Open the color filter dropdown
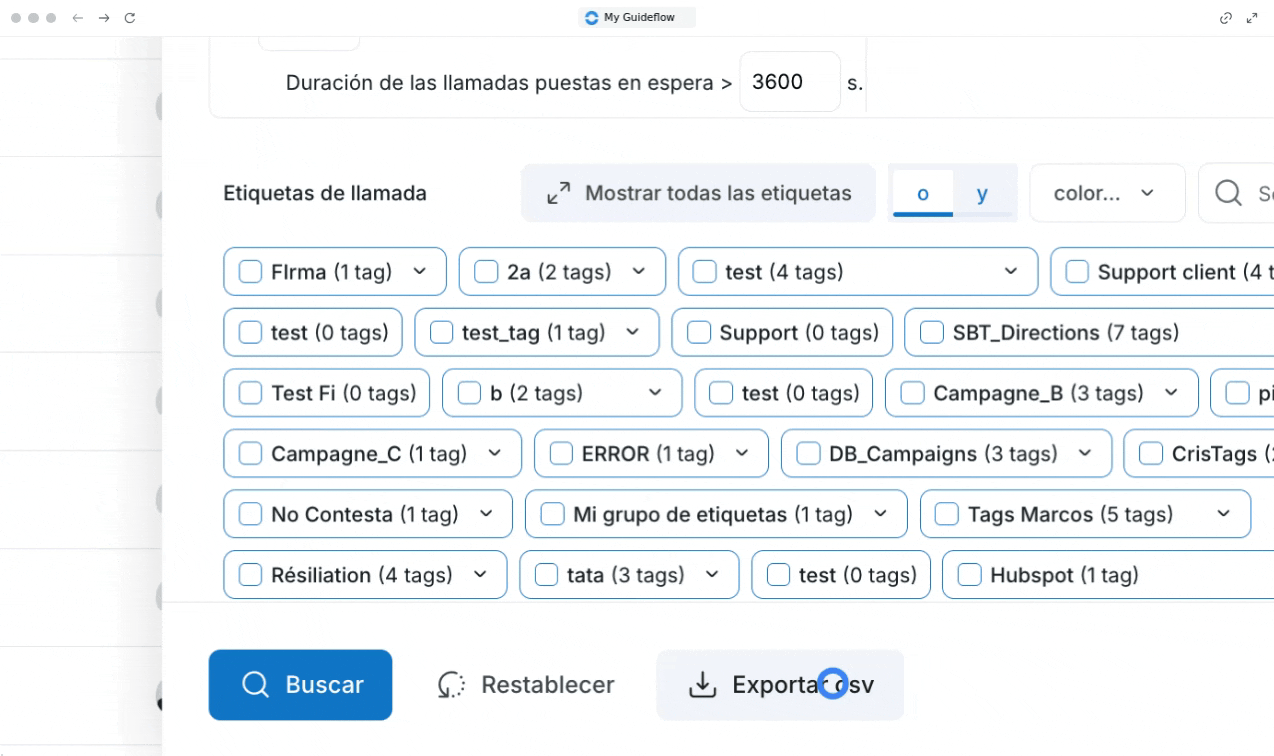Screen dimensions: 1274x756 [x=1106, y=193]
